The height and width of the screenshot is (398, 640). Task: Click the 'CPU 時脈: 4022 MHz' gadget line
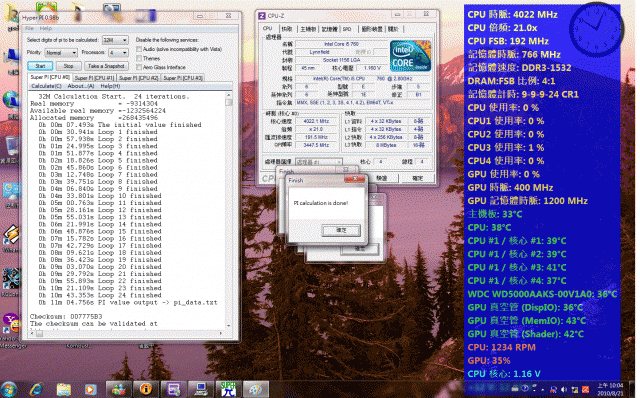click(512, 14)
